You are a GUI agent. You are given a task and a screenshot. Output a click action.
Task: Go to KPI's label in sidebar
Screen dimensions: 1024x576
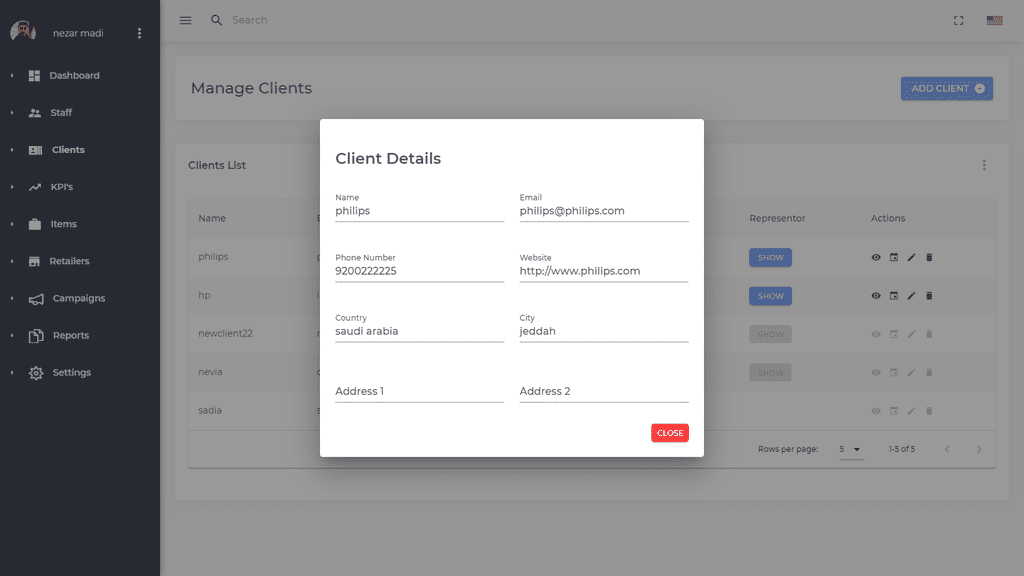point(62,187)
